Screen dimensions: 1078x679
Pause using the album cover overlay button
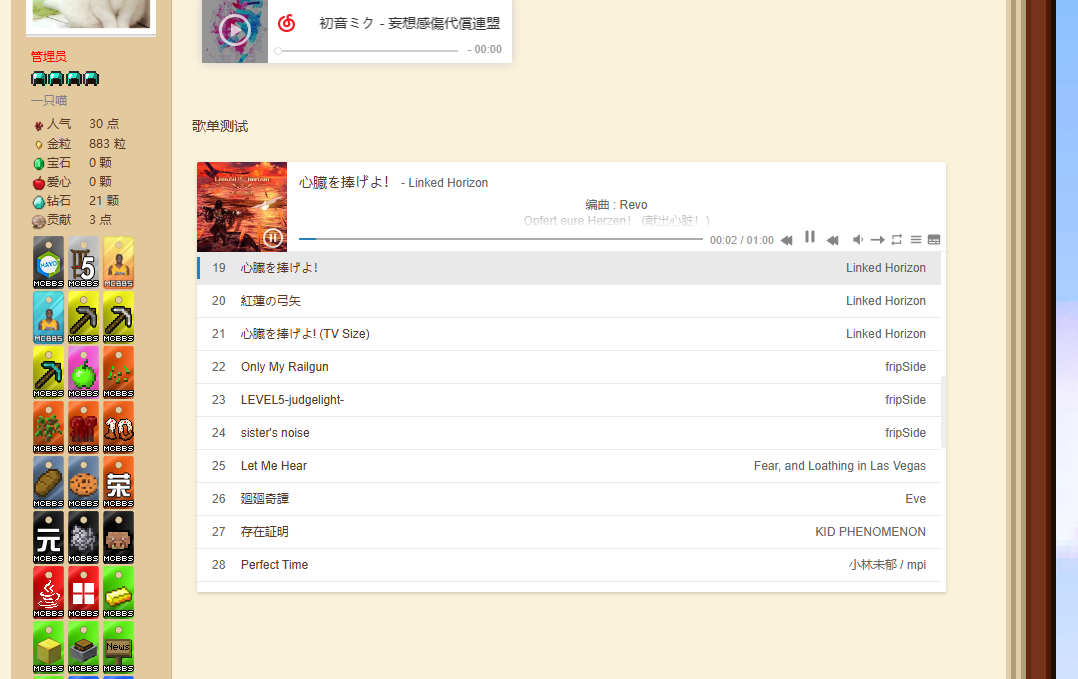pyautogui.click(x=273, y=238)
